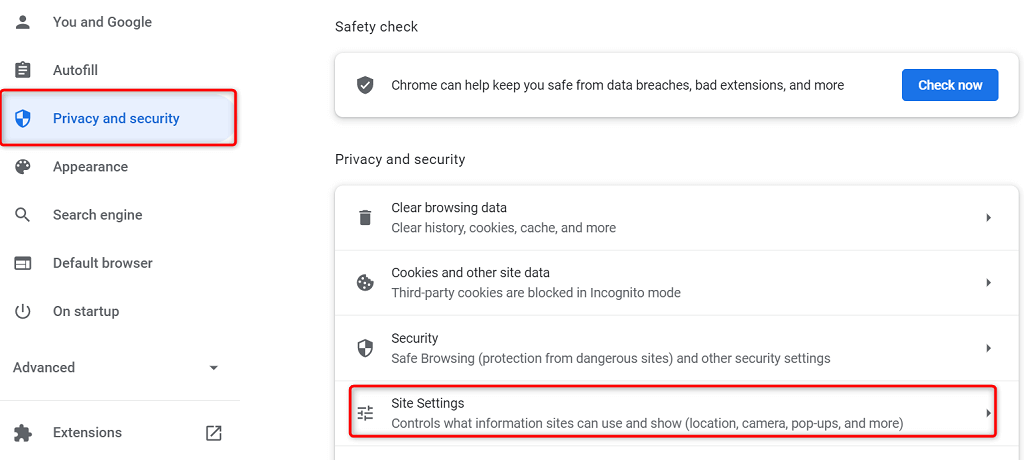Click the Default browser window icon

tap(22, 263)
